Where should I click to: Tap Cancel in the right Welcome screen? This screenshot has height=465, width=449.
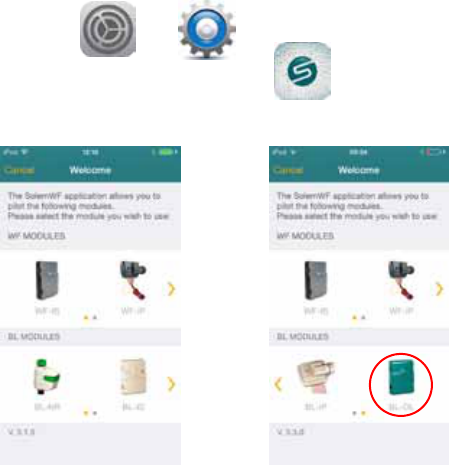(288, 170)
